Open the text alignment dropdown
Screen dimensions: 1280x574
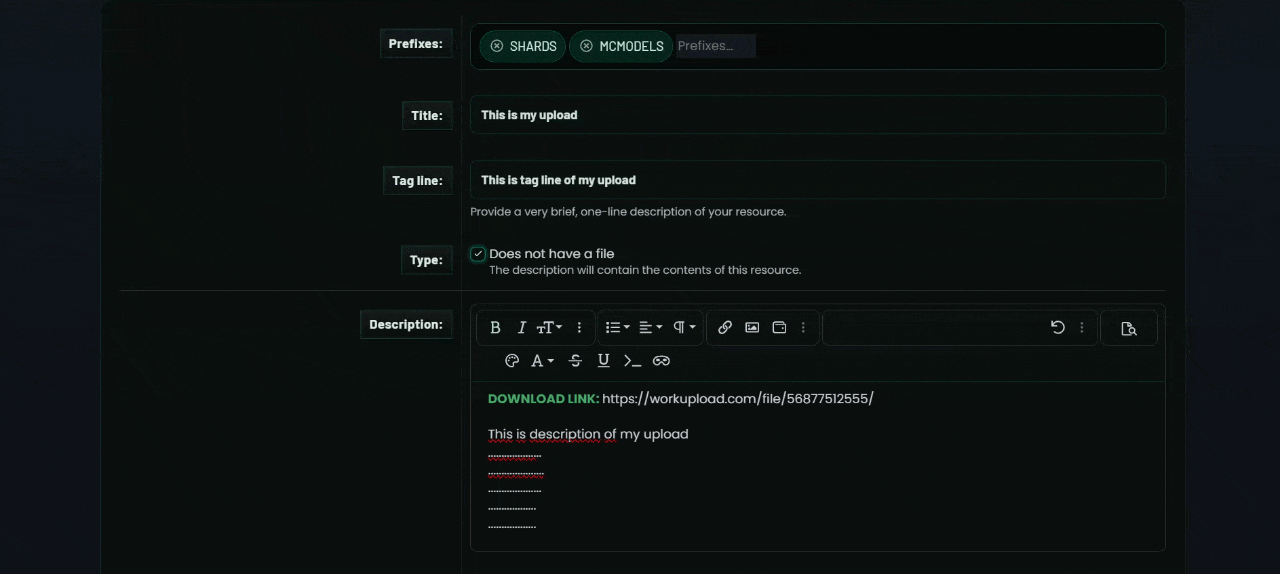pyautogui.click(x=650, y=327)
